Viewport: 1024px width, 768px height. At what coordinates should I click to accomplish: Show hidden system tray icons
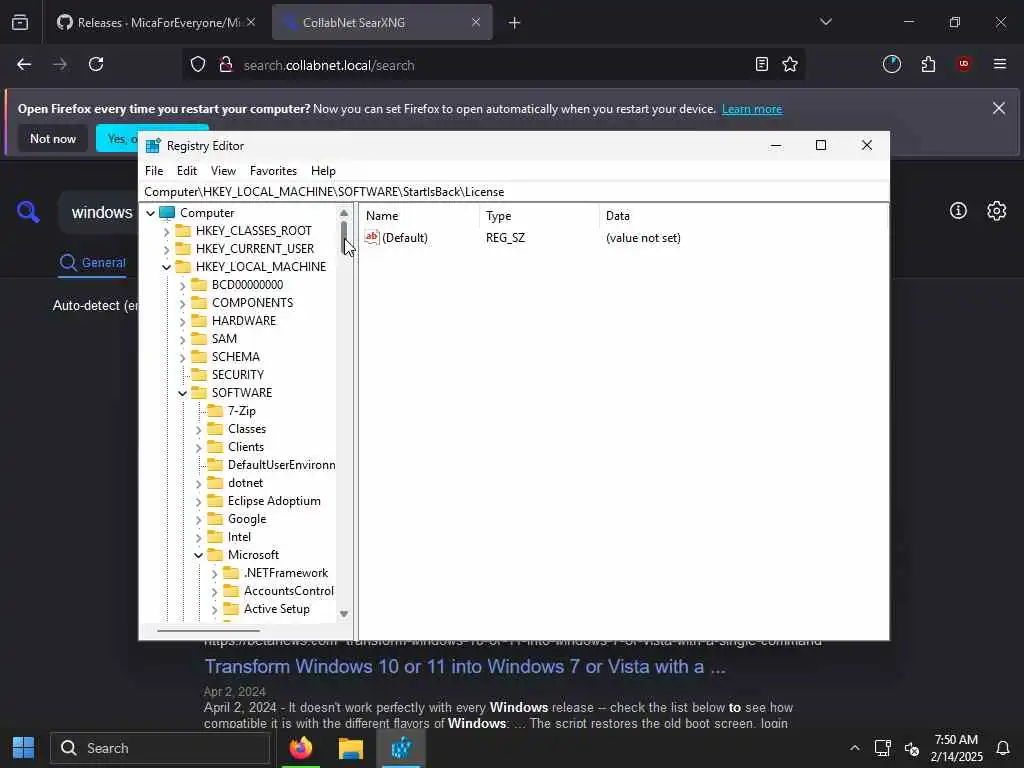coord(854,748)
